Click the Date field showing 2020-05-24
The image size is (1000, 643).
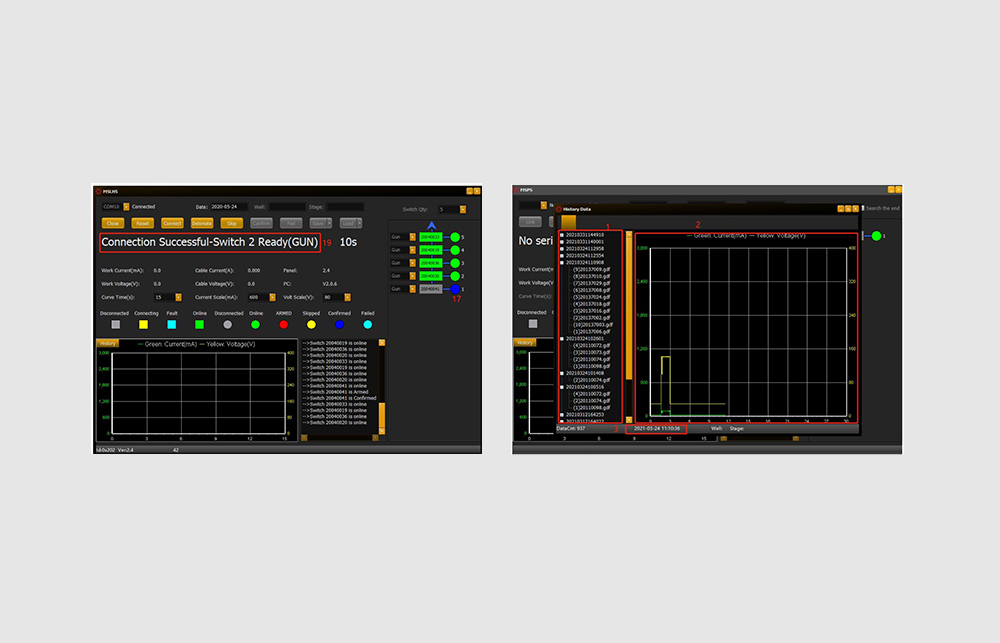tap(228, 207)
